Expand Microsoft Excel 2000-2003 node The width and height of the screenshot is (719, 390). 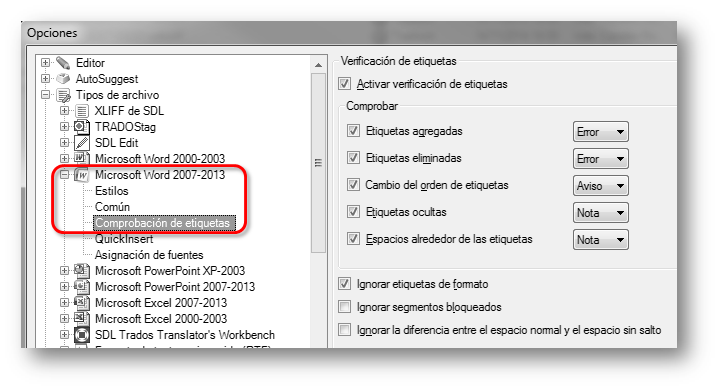64,319
